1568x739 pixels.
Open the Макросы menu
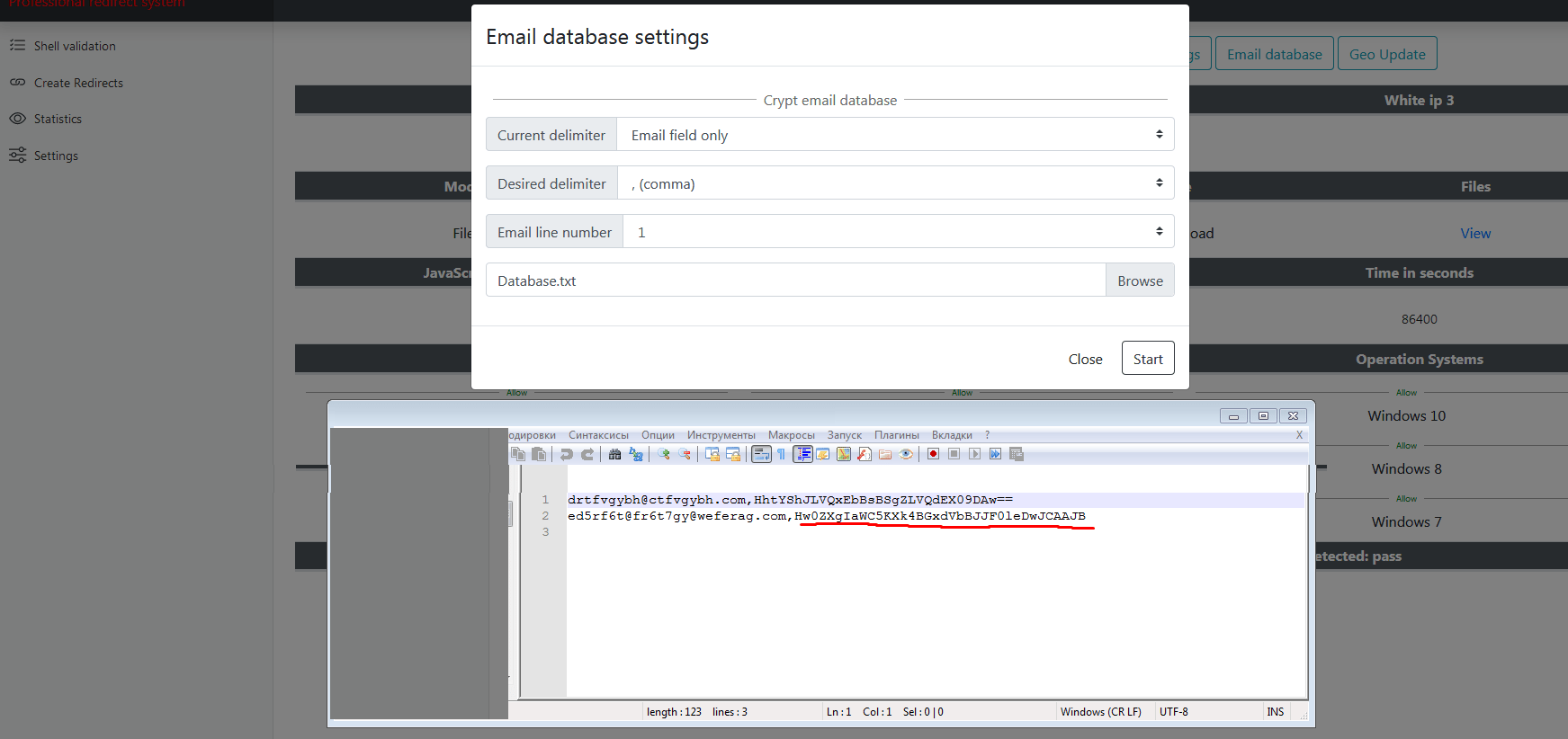pos(792,435)
